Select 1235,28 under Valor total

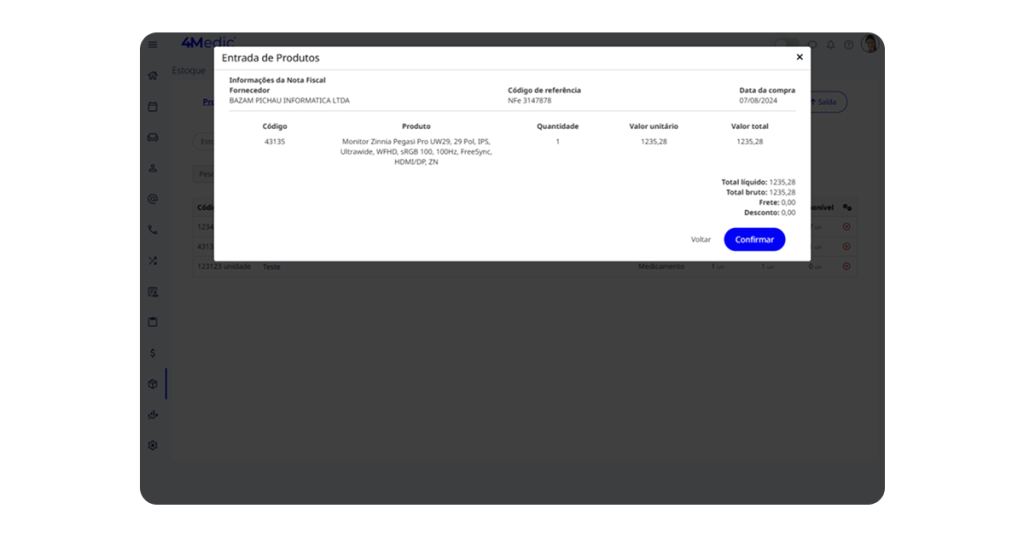point(750,142)
